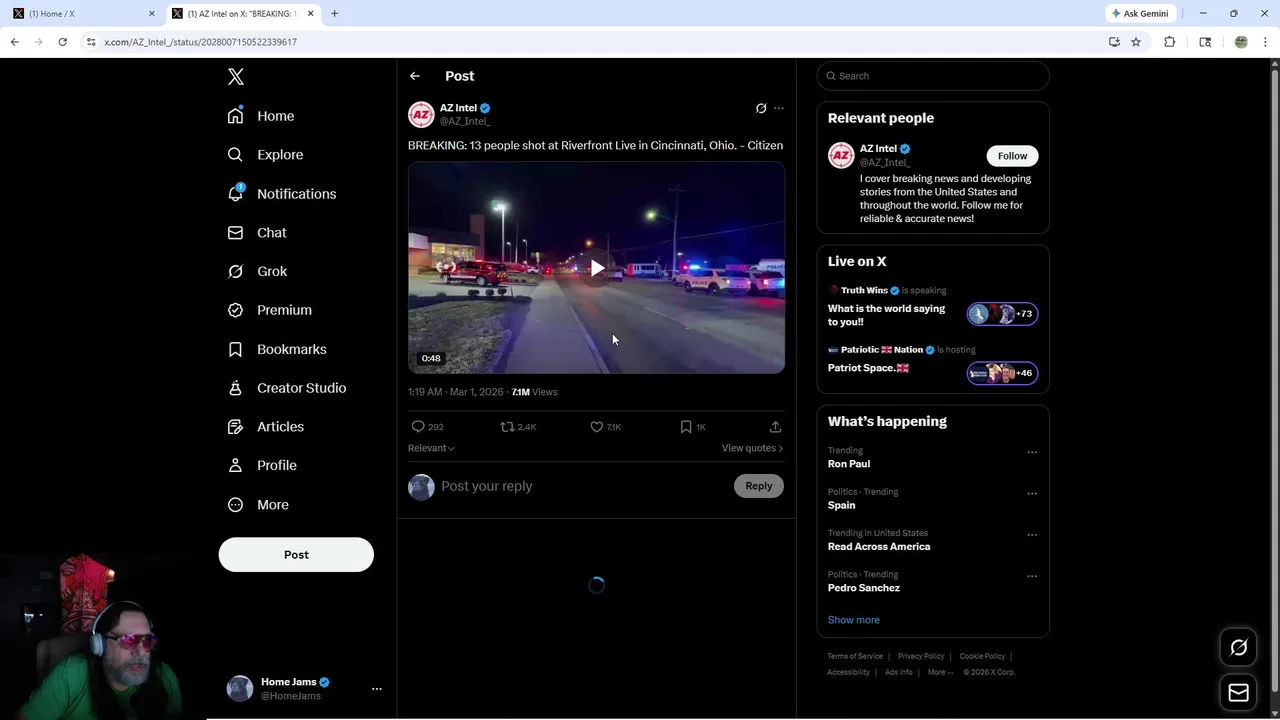
Task: Open Ads info footer link
Action: [899, 672]
